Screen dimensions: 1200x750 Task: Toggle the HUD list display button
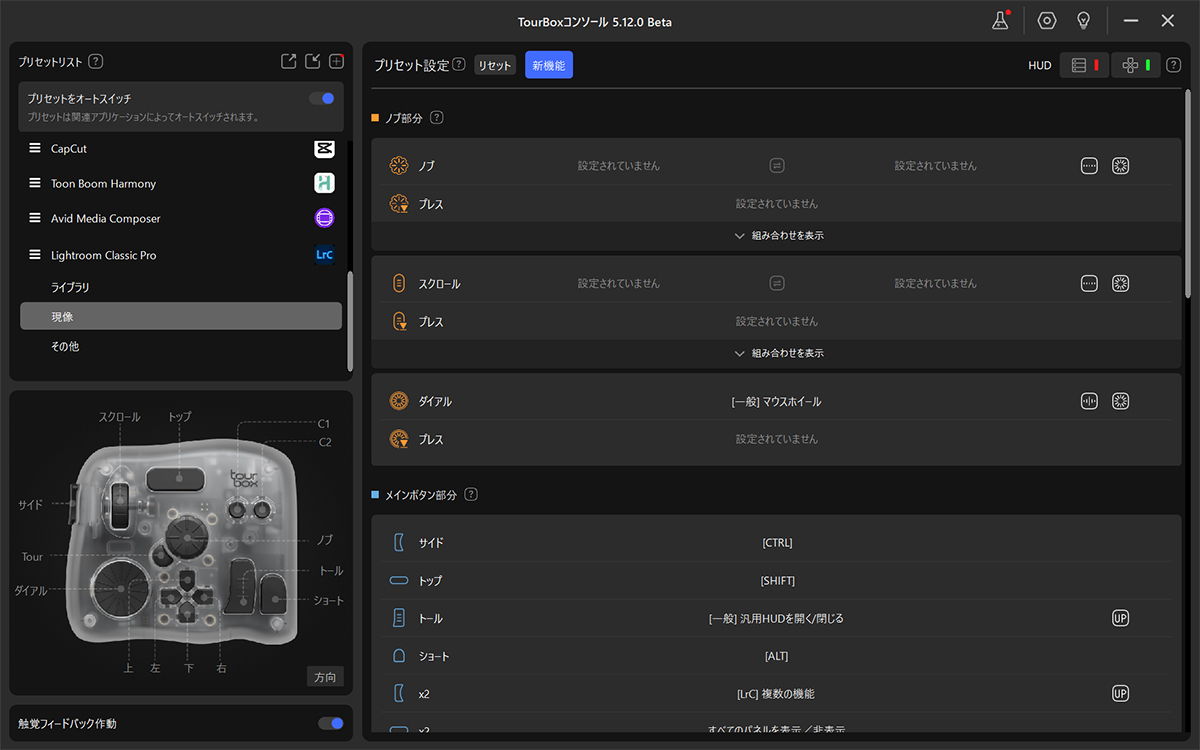tap(1084, 65)
